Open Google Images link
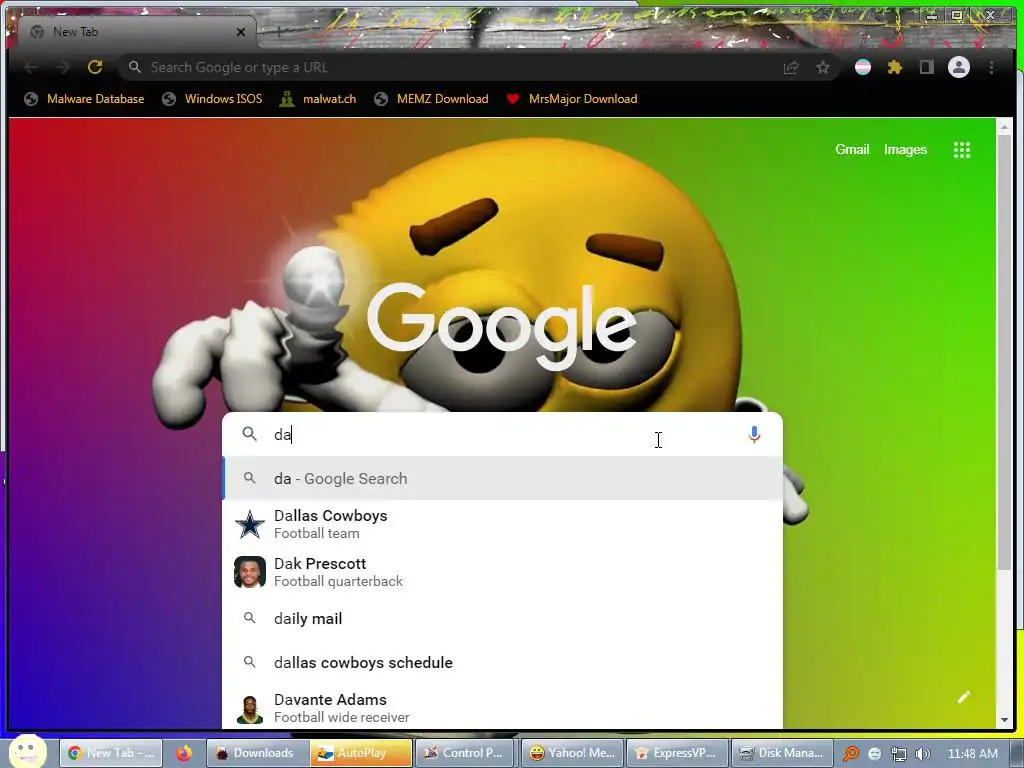 pyautogui.click(x=905, y=150)
